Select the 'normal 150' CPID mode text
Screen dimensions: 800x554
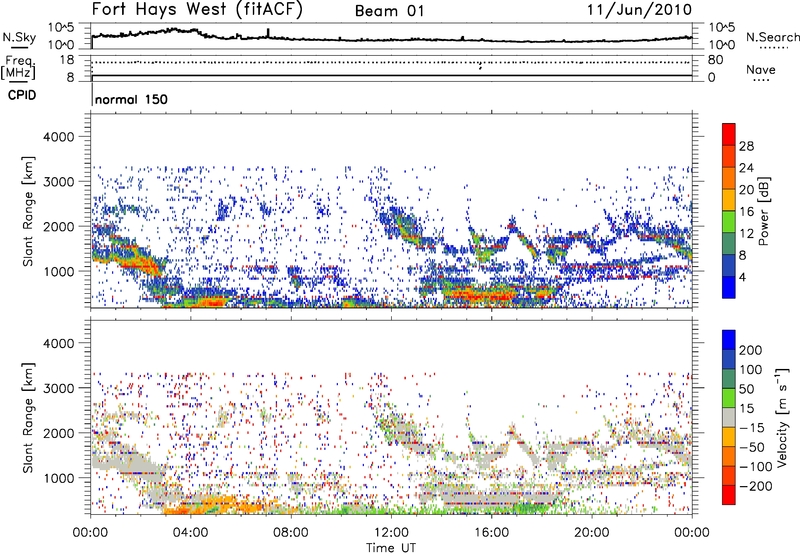tap(131, 99)
